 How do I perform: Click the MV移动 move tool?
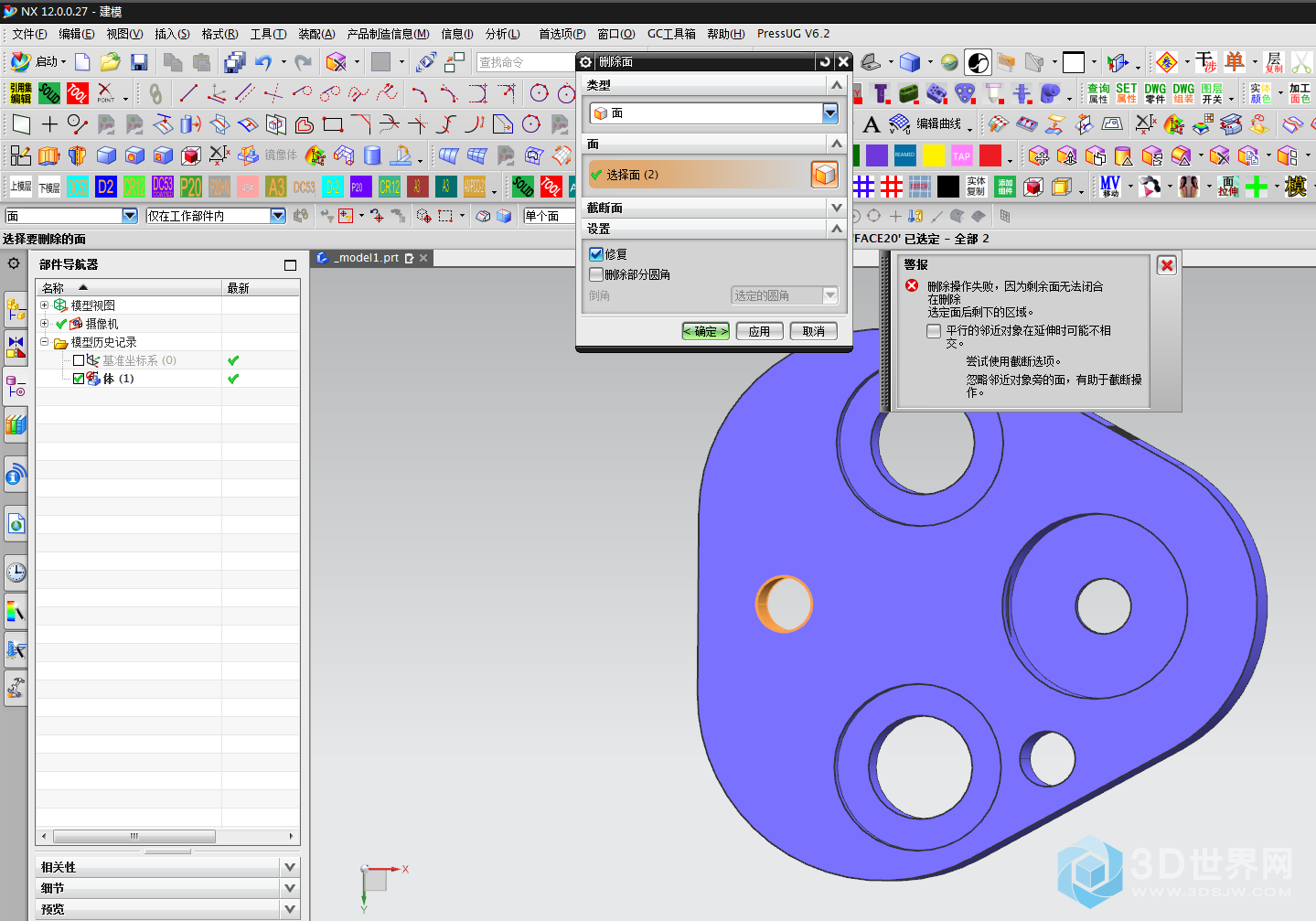click(x=1110, y=187)
